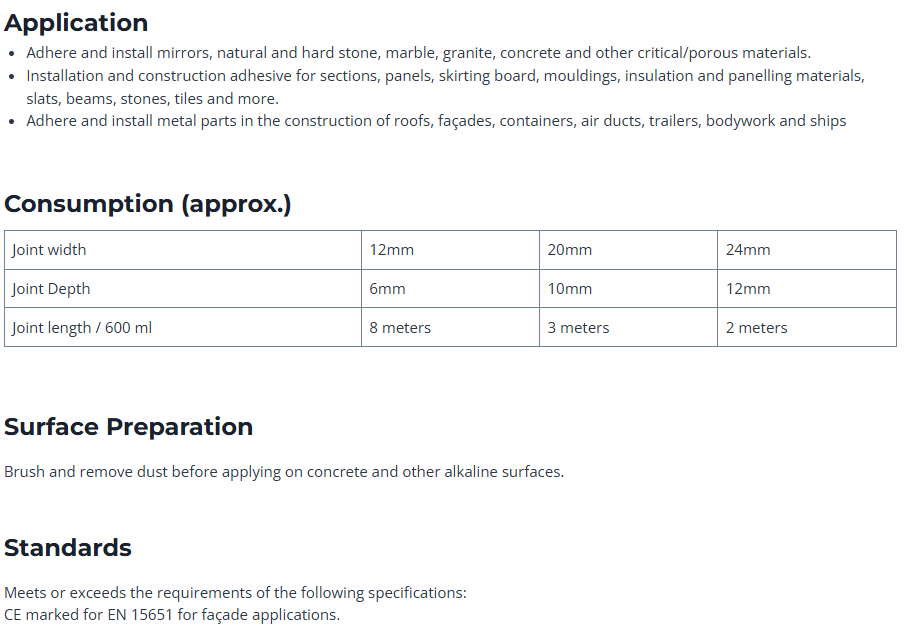Select the Joint Depth table cell
This screenshot has height=627, width=904.
pyautogui.click(x=51, y=289)
